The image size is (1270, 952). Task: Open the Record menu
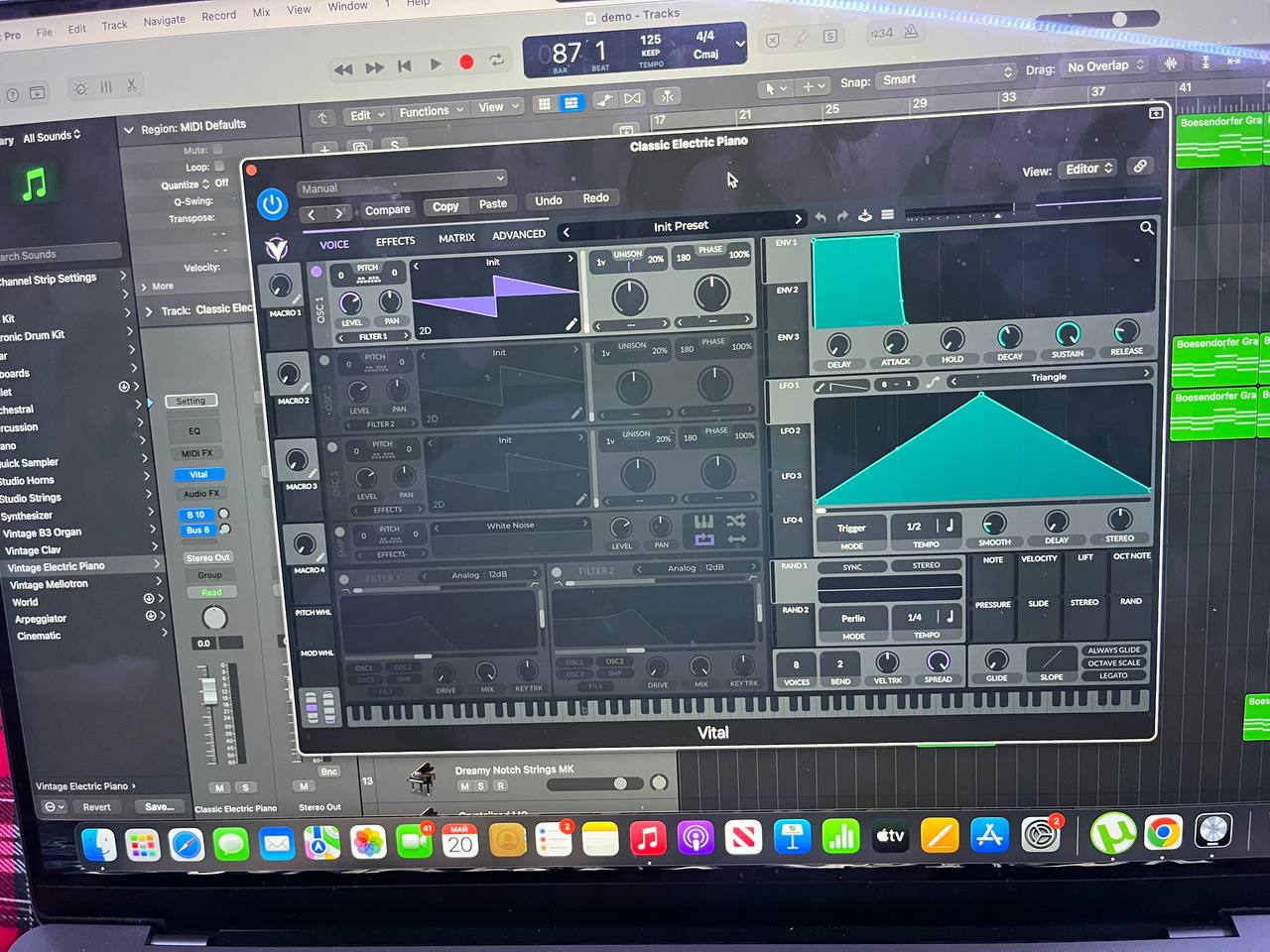coord(218,16)
